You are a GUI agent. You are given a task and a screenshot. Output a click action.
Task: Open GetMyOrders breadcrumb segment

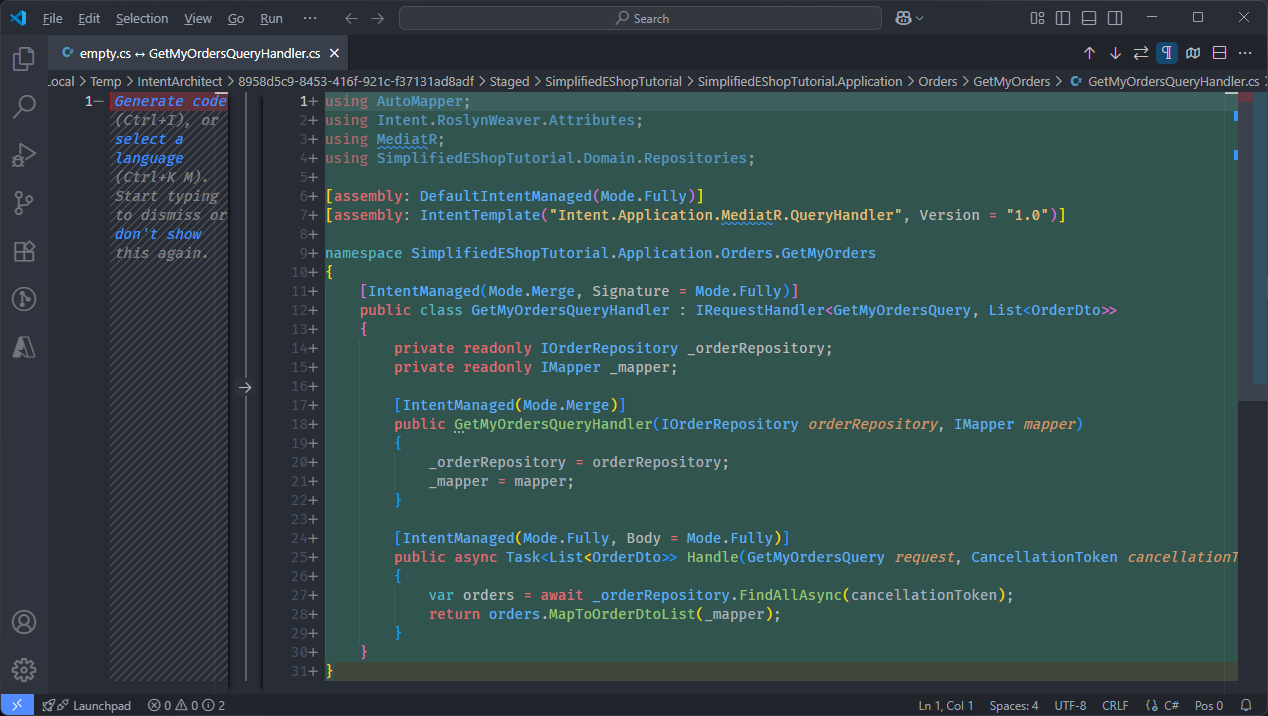[x=1012, y=82]
